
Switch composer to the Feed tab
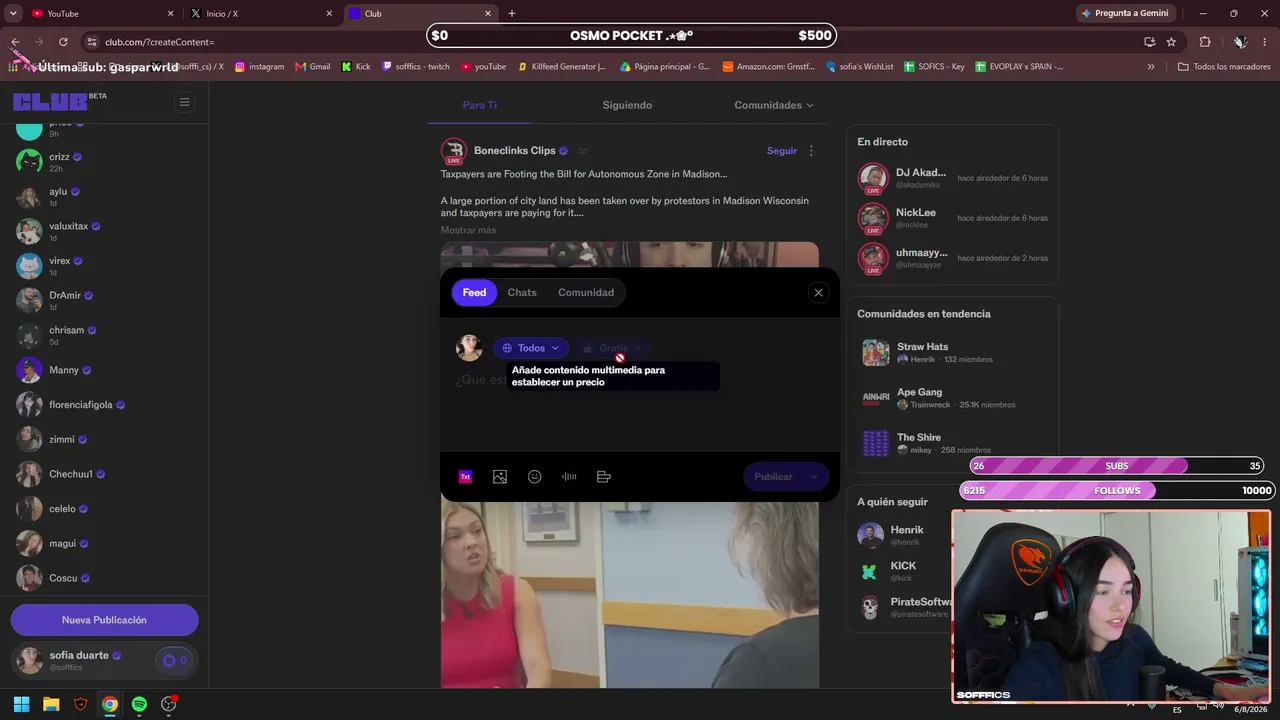click(x=474, y=293)
